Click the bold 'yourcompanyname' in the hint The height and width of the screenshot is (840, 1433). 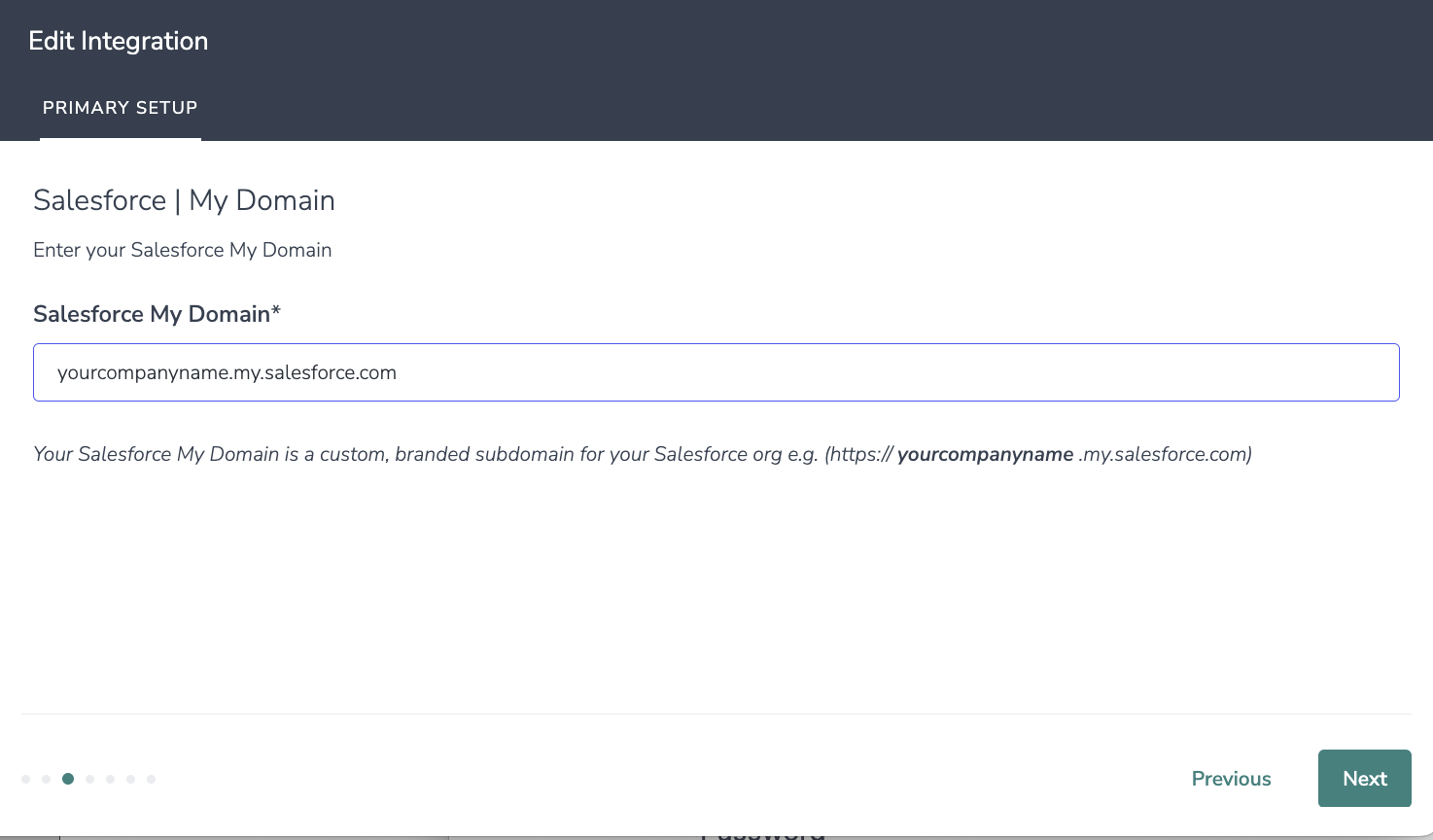pos(985,454)
